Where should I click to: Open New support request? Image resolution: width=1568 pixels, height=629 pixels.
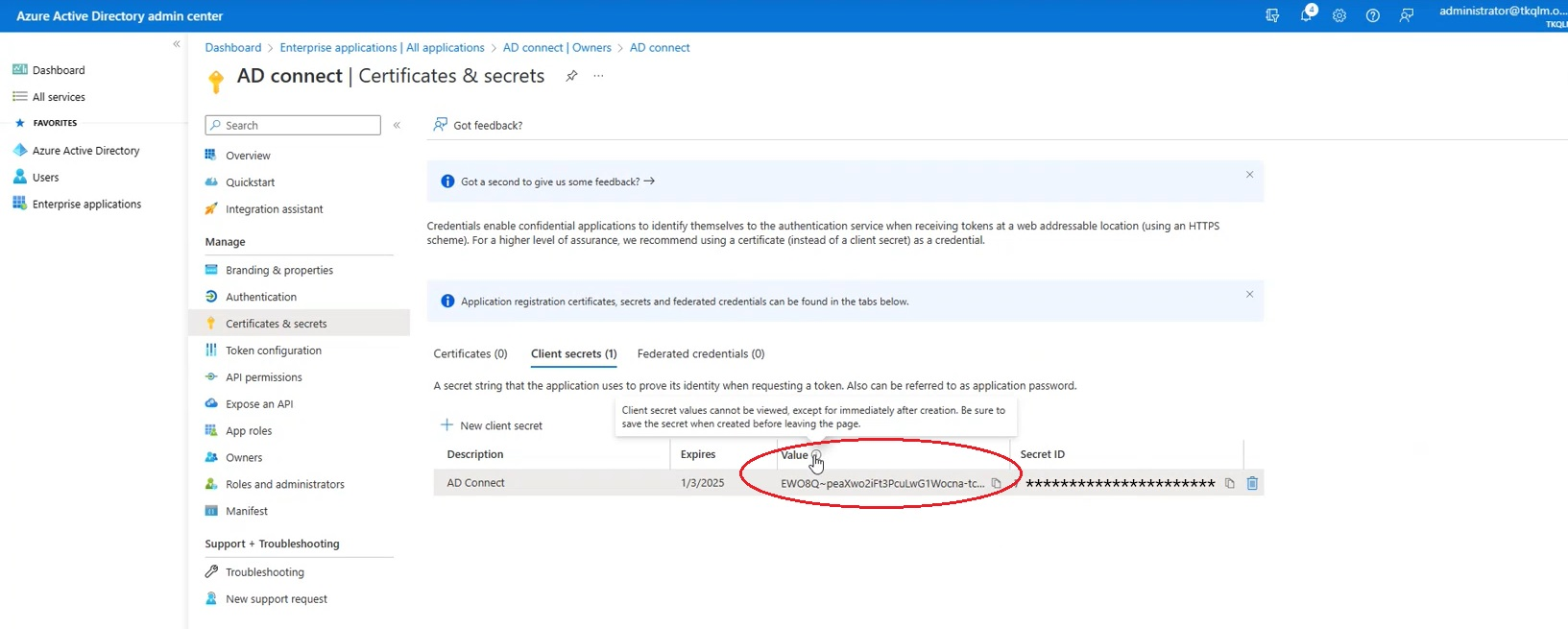[276, 599]
